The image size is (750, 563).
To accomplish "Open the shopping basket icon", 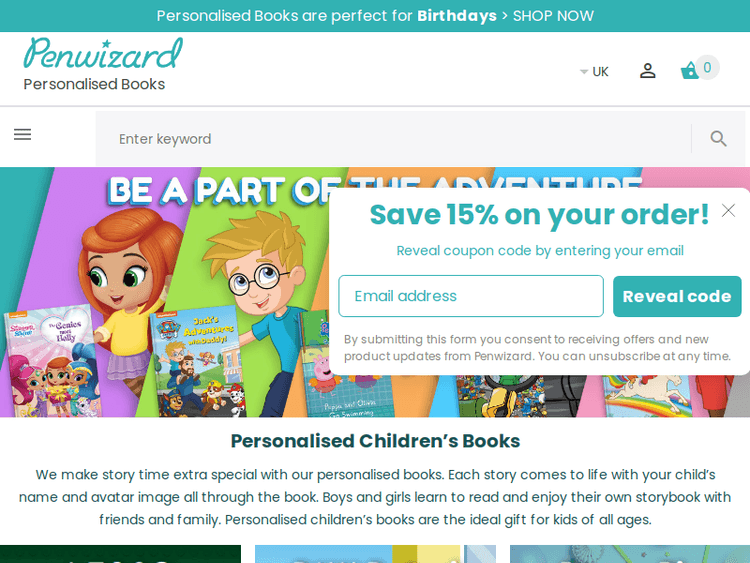I will [689, 71].
